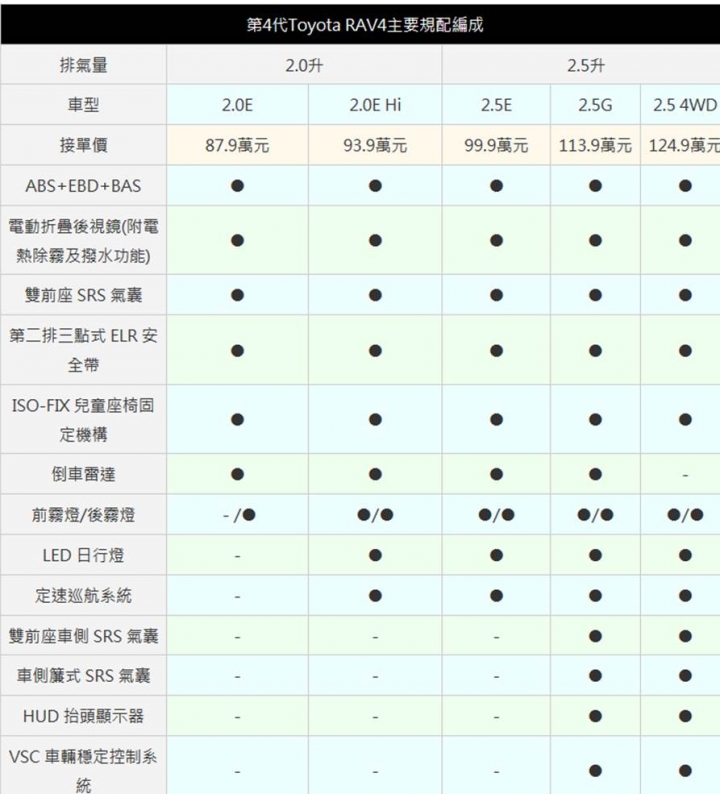Click the 倒車雷達 dash for 2.5 4WD

pos(685,475)
